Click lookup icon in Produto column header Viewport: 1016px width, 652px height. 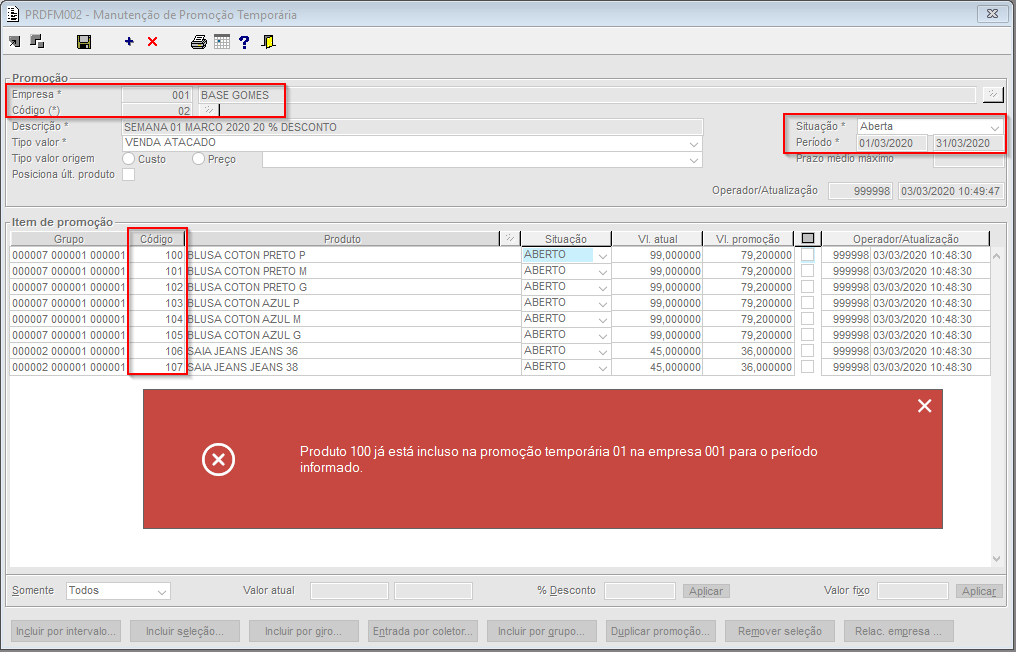click(x=510, y=239)
